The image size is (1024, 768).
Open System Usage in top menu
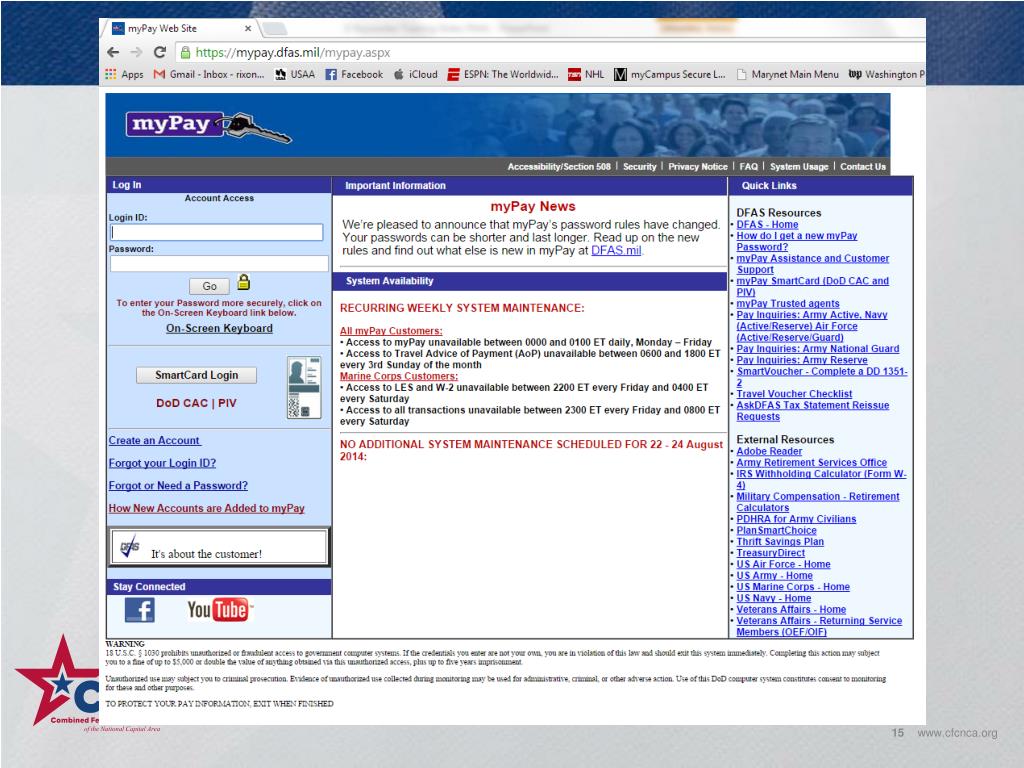(799, 167)
